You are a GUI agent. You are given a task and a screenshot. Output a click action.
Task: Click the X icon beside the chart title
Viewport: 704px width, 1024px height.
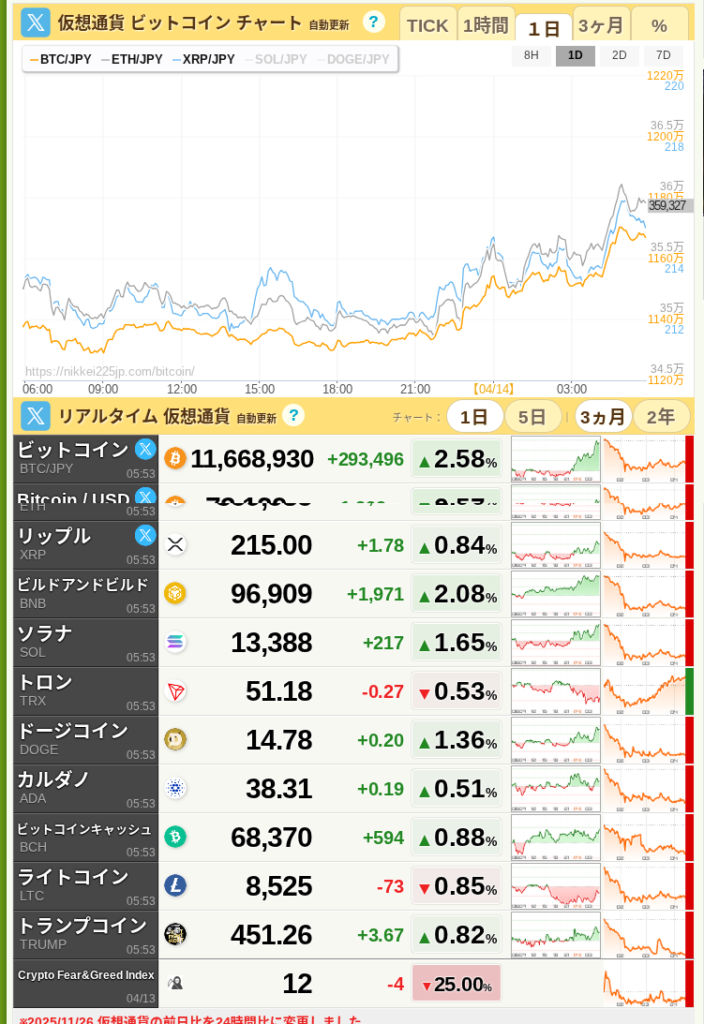point(36,22)
